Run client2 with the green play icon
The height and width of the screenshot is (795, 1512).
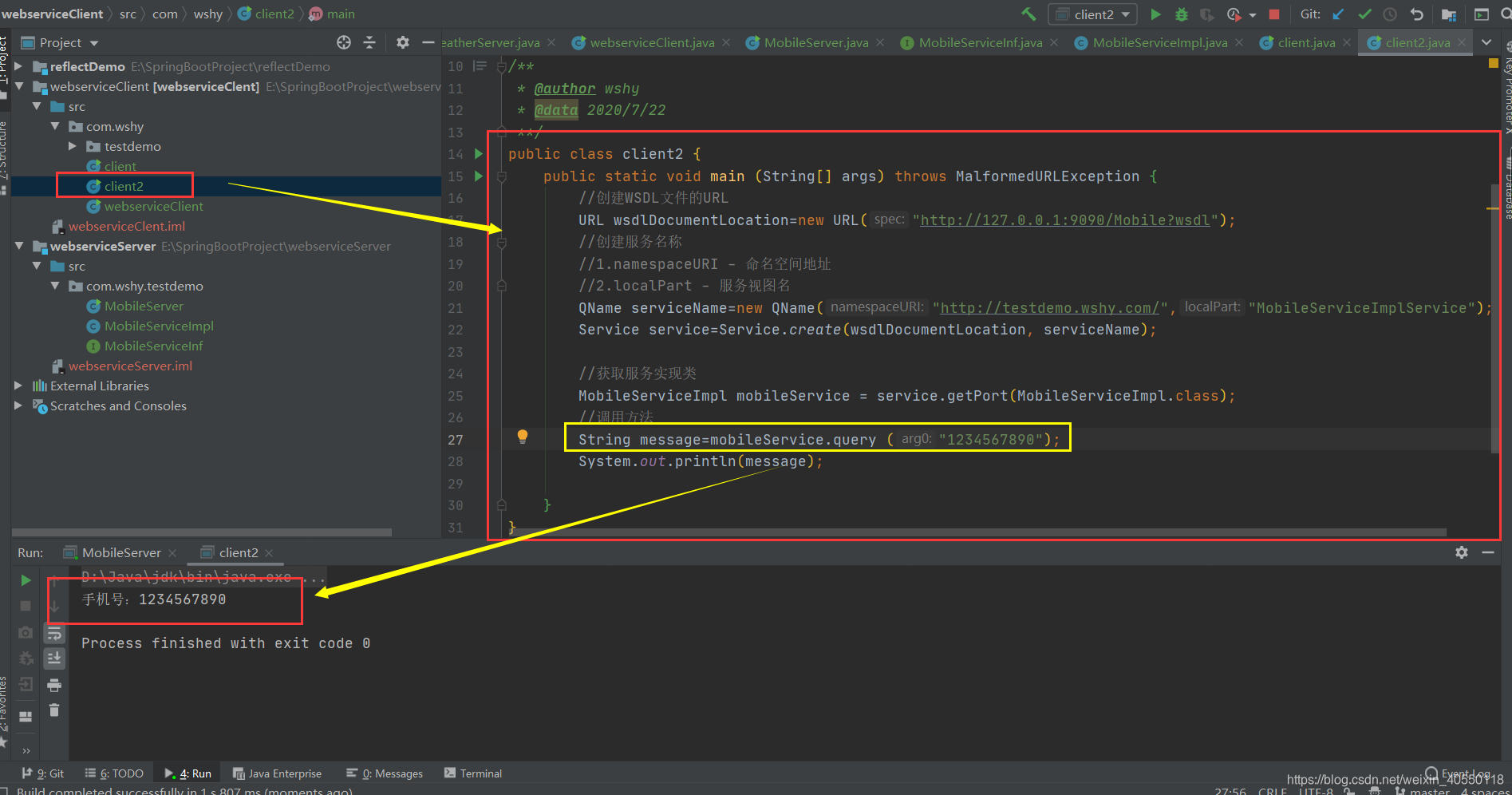(x=1155, y=14)
